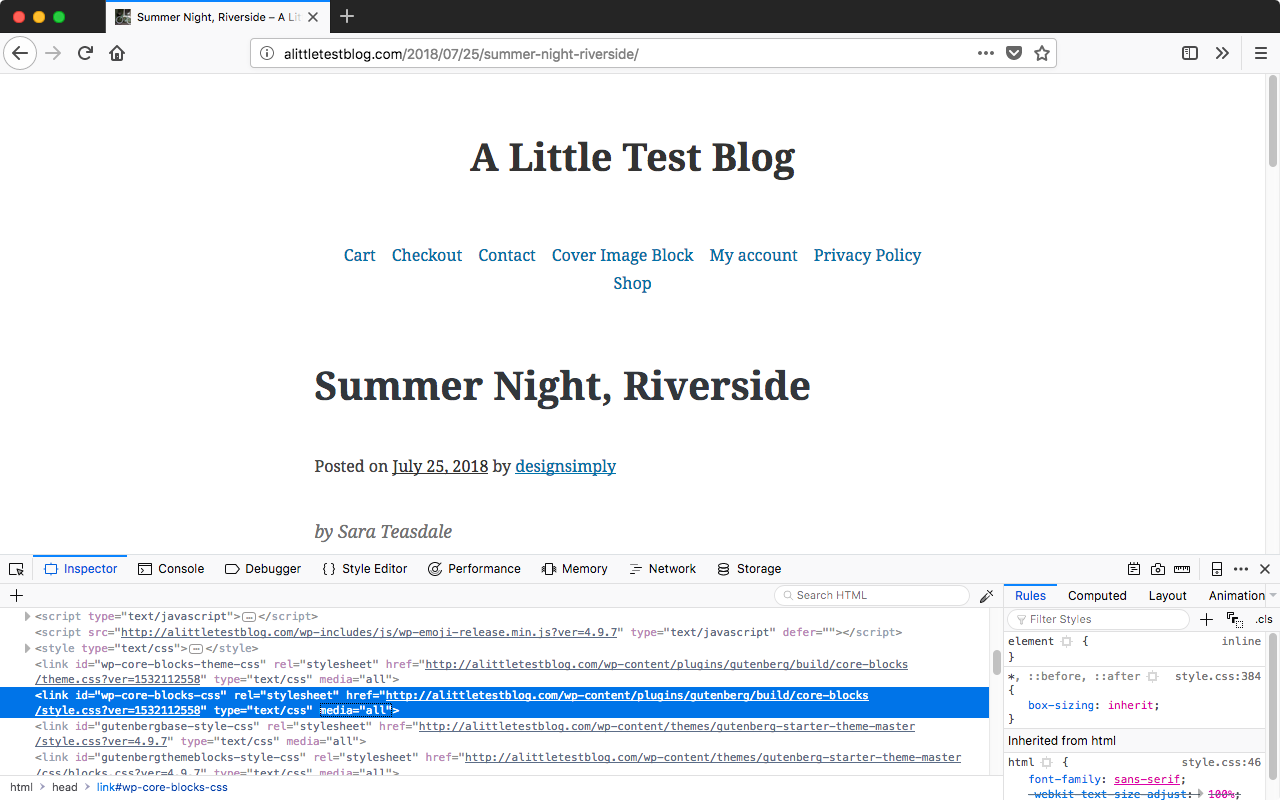This screenshot has width=1280, height=800.
Task: Bookmark this page with the star
Action: 1042,53
